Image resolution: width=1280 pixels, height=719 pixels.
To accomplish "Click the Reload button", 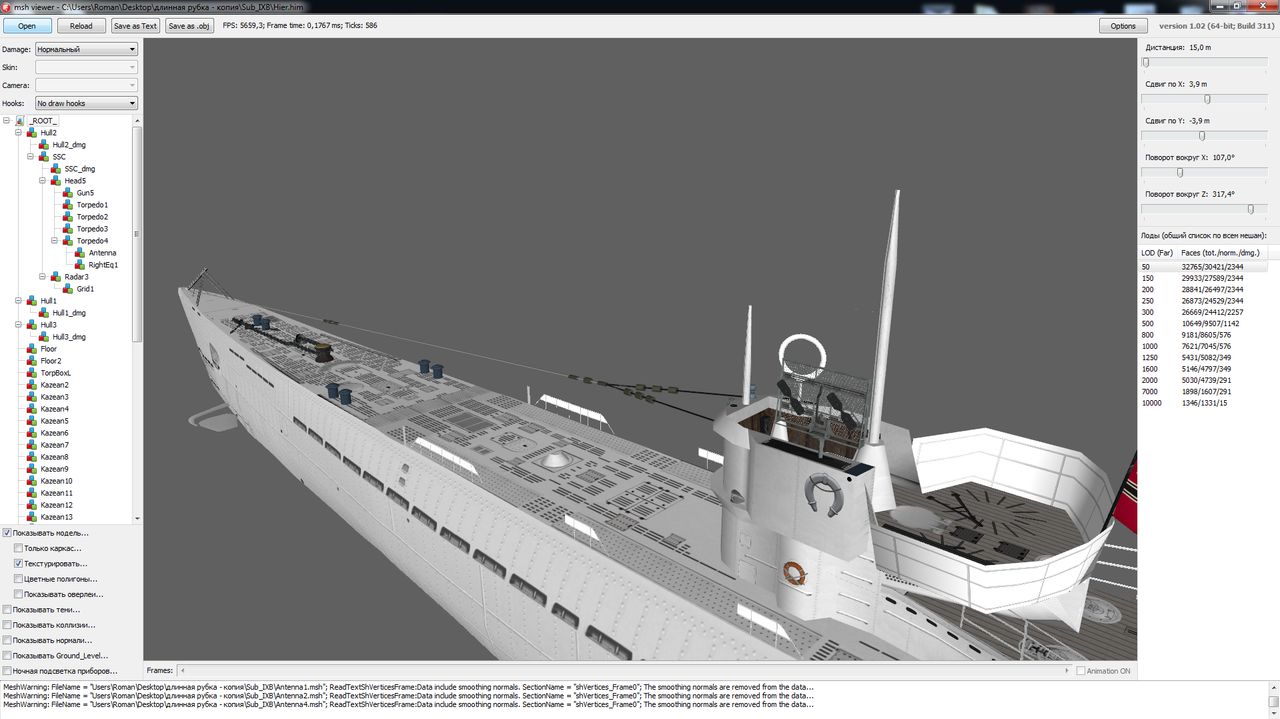I will pyautogui.click(x=81, y=26).
